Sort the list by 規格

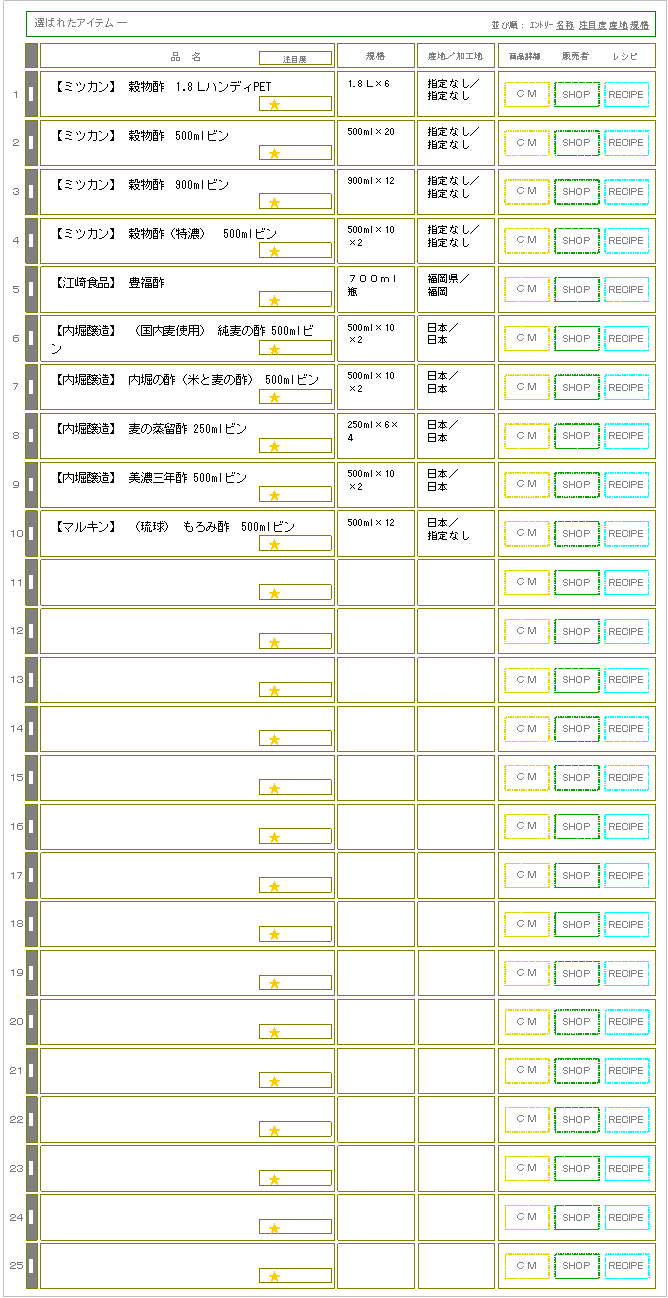(x=639, y=24)
